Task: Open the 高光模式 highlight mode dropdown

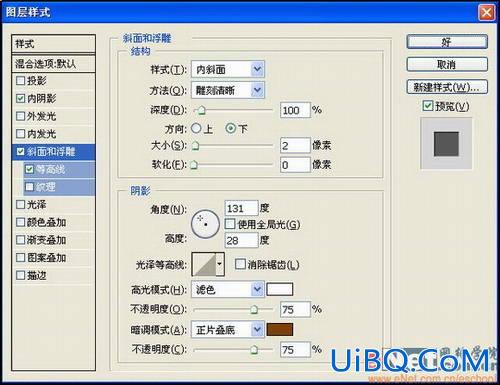Action: (228, 289)
